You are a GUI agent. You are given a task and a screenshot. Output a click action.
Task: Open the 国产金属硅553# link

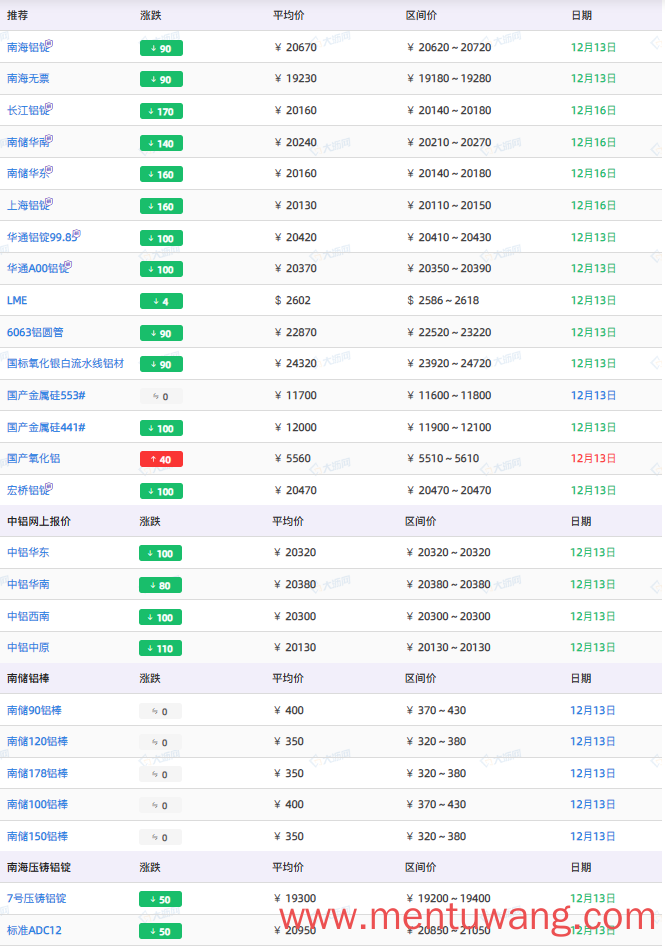click(46, 396)
